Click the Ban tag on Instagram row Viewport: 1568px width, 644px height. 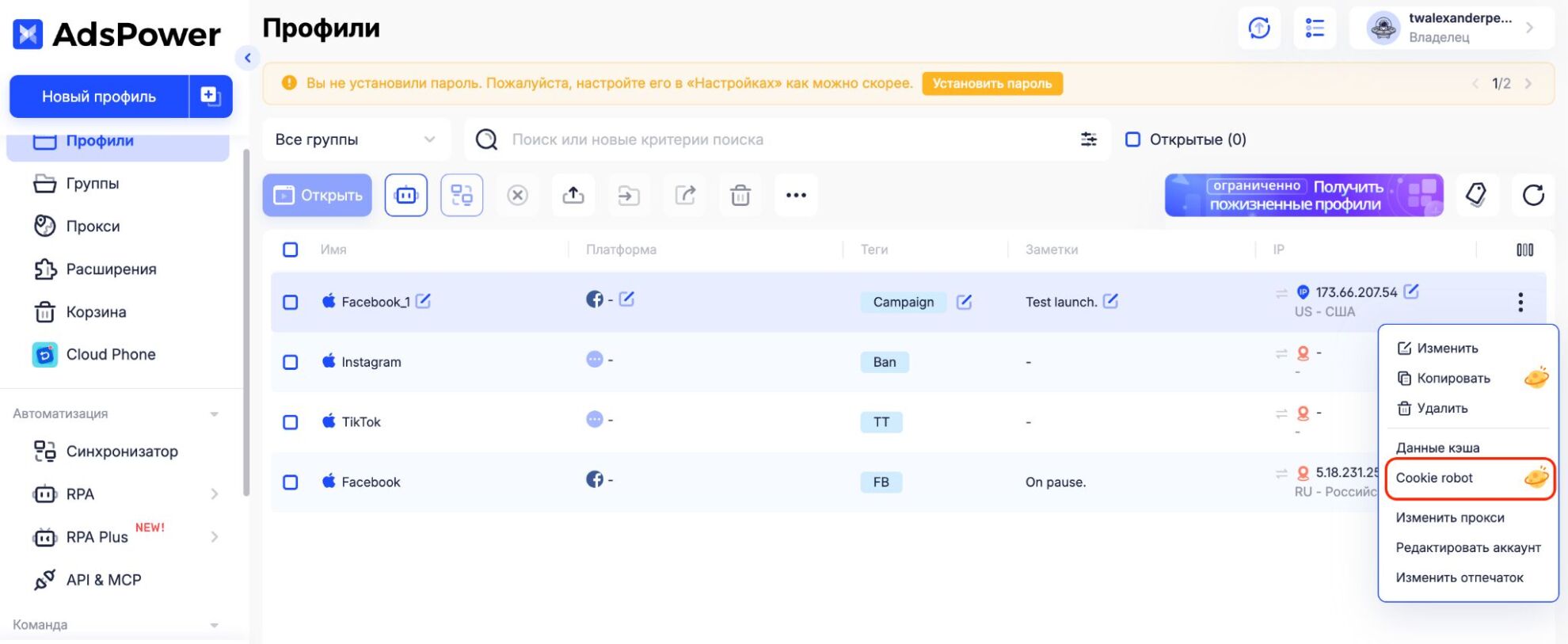click(x=885, y=362)
